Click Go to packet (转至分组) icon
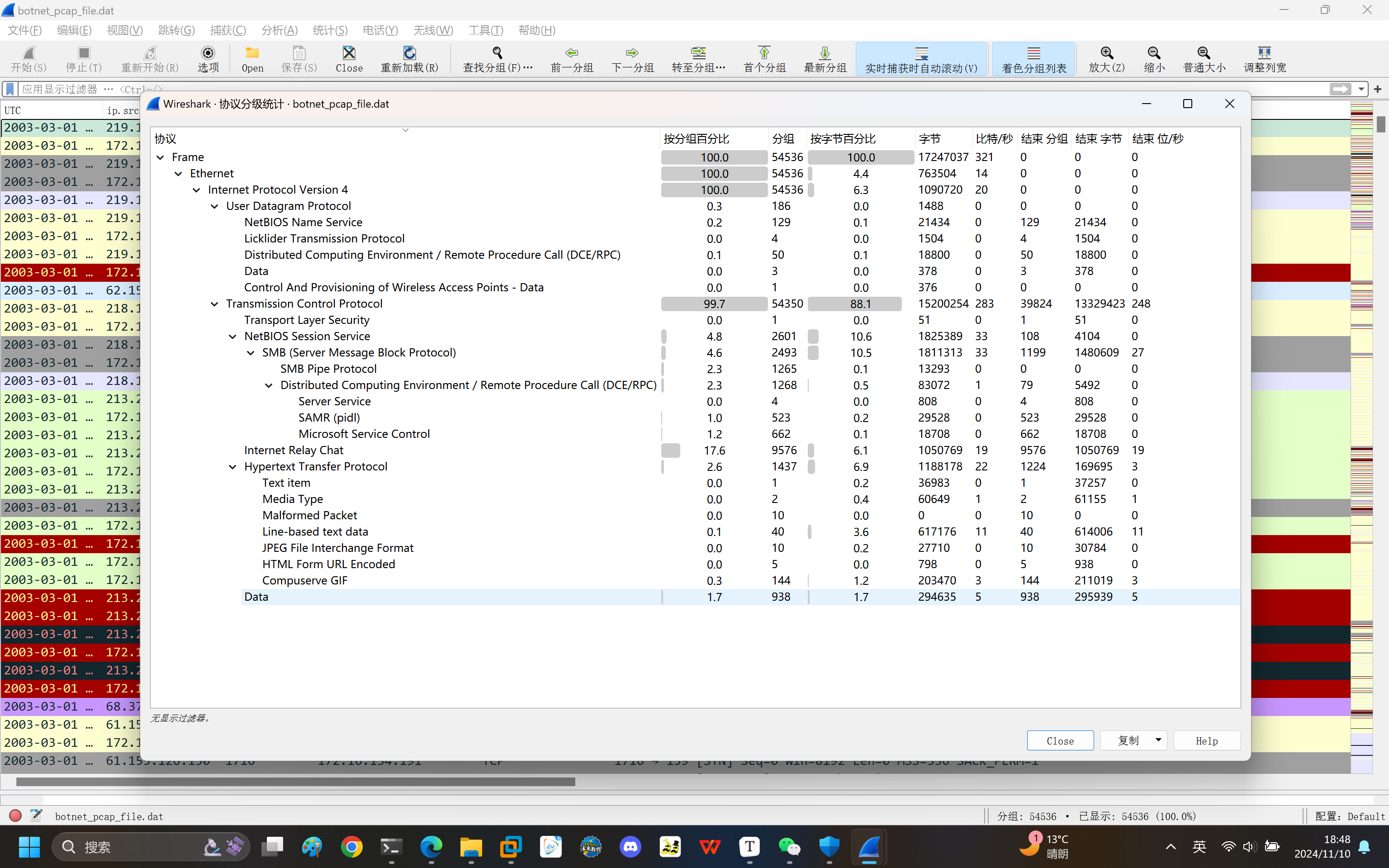The image size is (1389, 868). pos(698,53)
